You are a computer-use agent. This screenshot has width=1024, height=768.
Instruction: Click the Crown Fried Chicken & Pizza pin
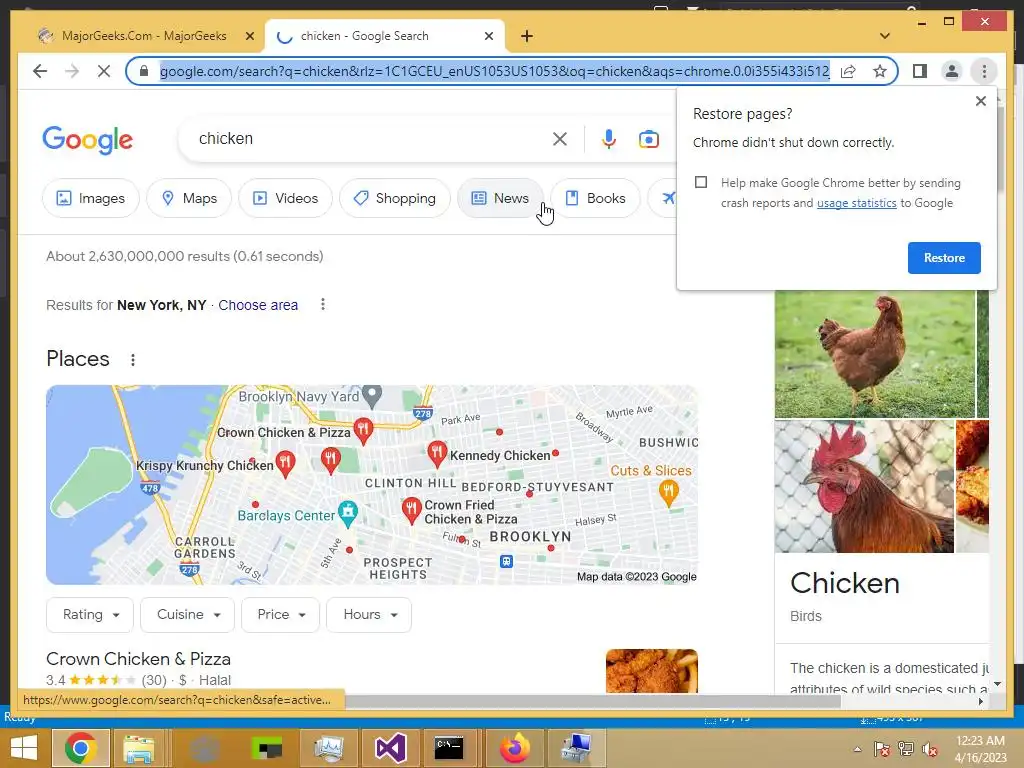pos(411,510)
